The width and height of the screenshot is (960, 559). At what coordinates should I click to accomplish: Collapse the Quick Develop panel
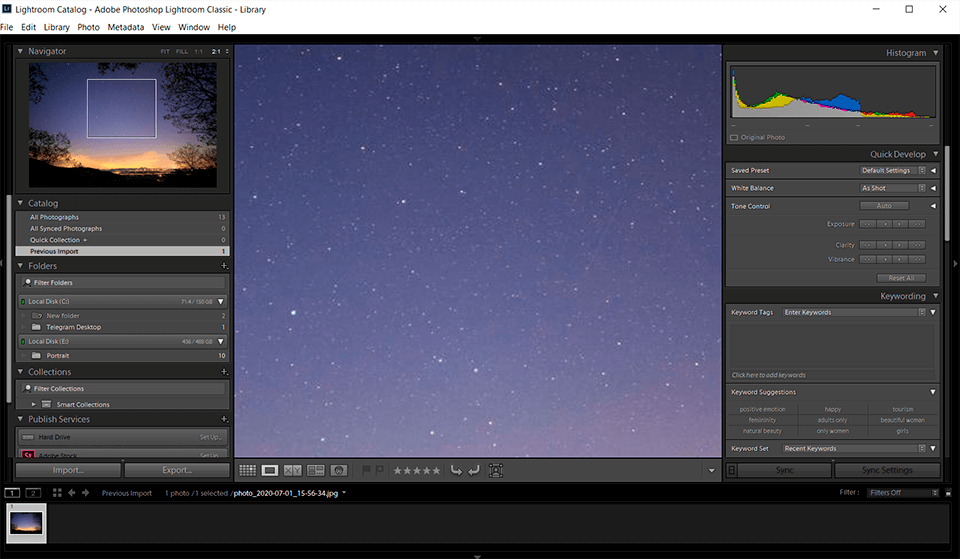936,154
